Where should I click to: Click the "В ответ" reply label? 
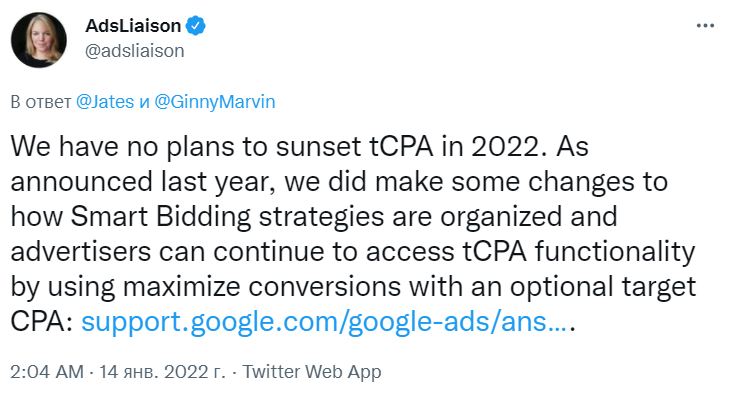[40, 102]
